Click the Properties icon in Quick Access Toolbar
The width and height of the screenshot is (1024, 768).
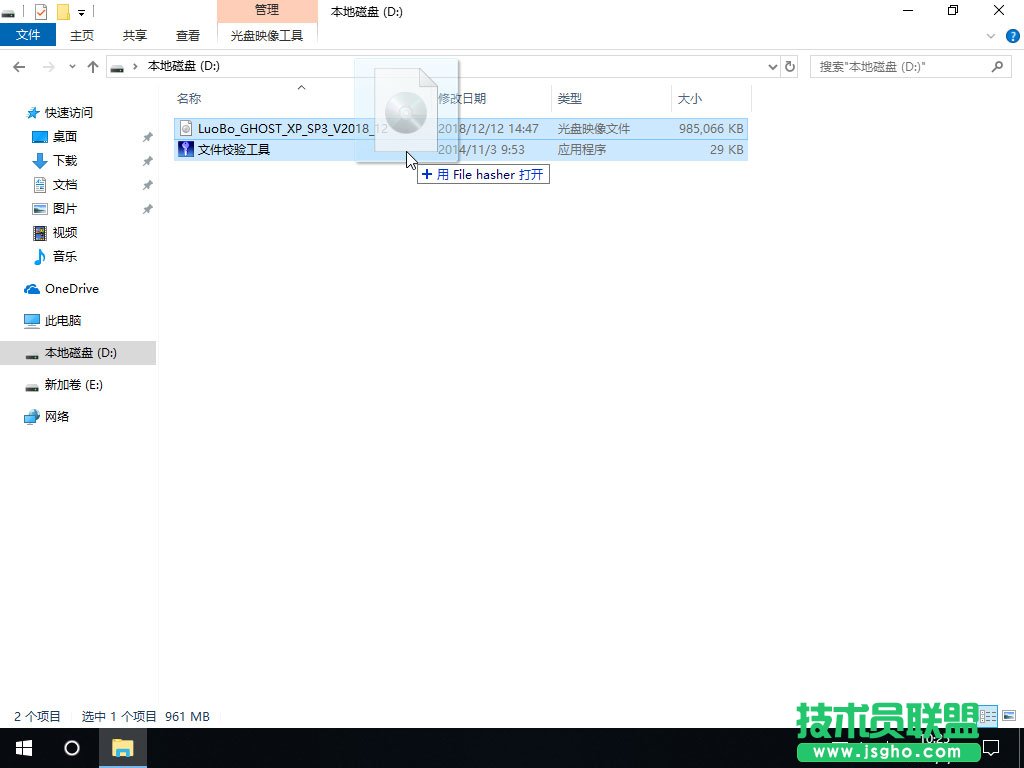40,11
